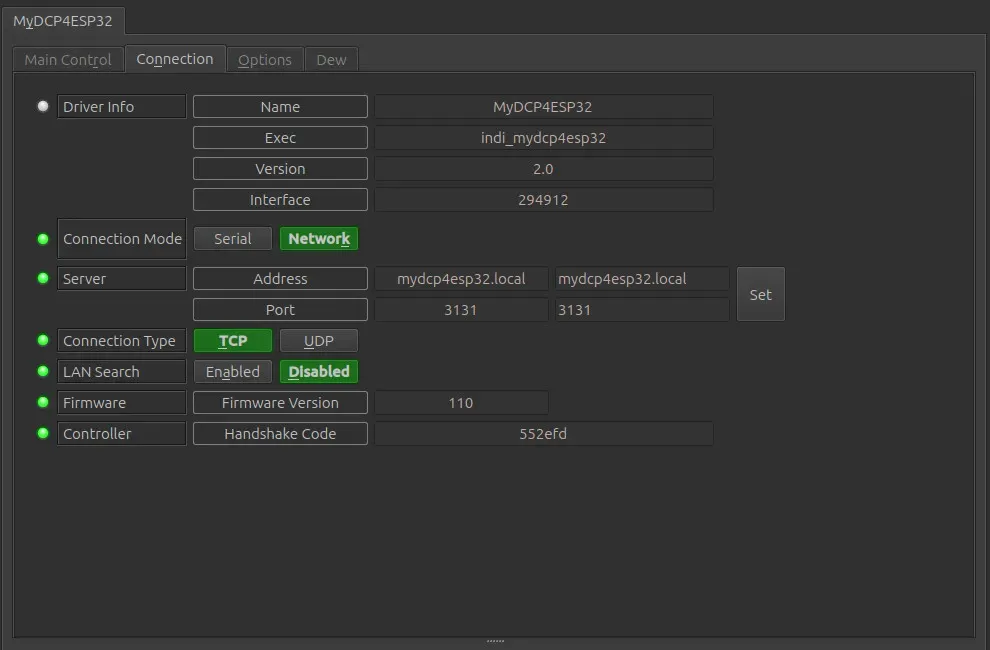990x650 pixels.
Task: Select the Connection tab
Action: click(x=175, y=59)
